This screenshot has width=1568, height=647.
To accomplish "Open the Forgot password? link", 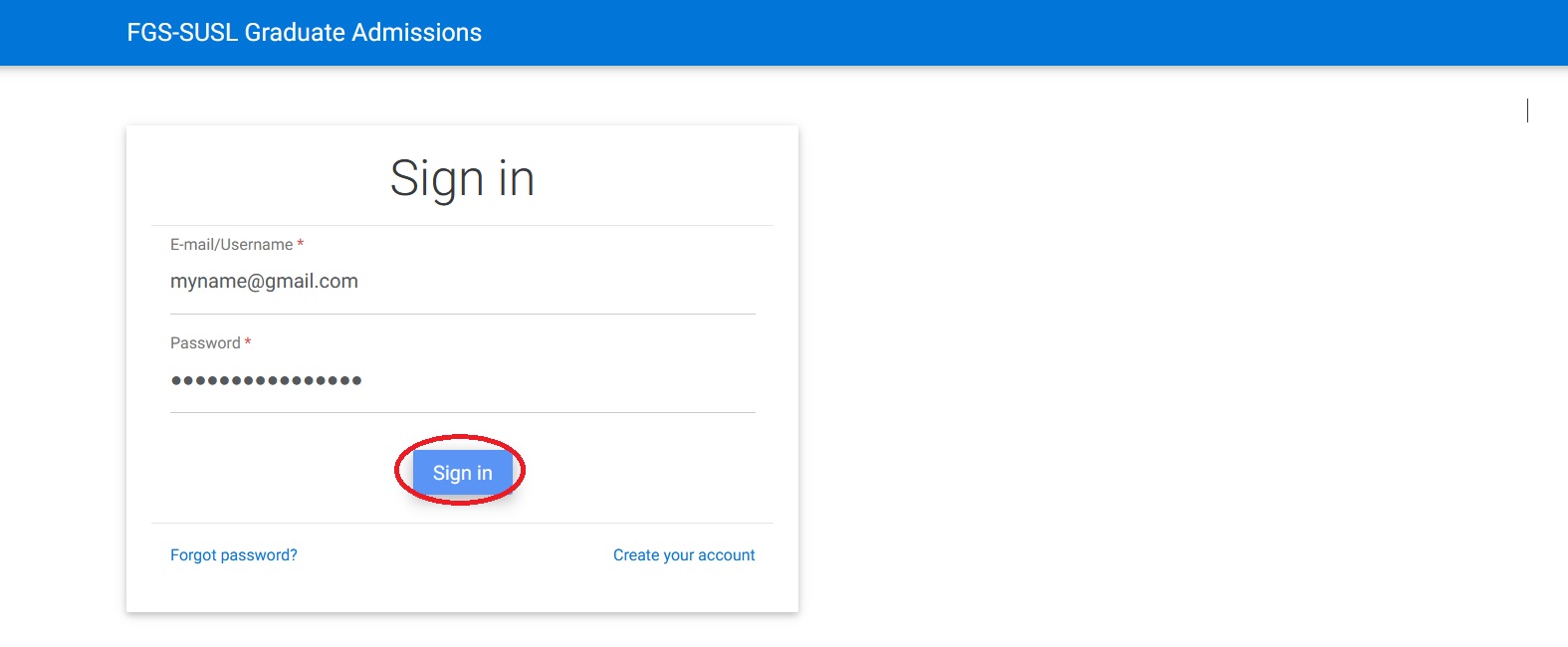I will (233, 555).
